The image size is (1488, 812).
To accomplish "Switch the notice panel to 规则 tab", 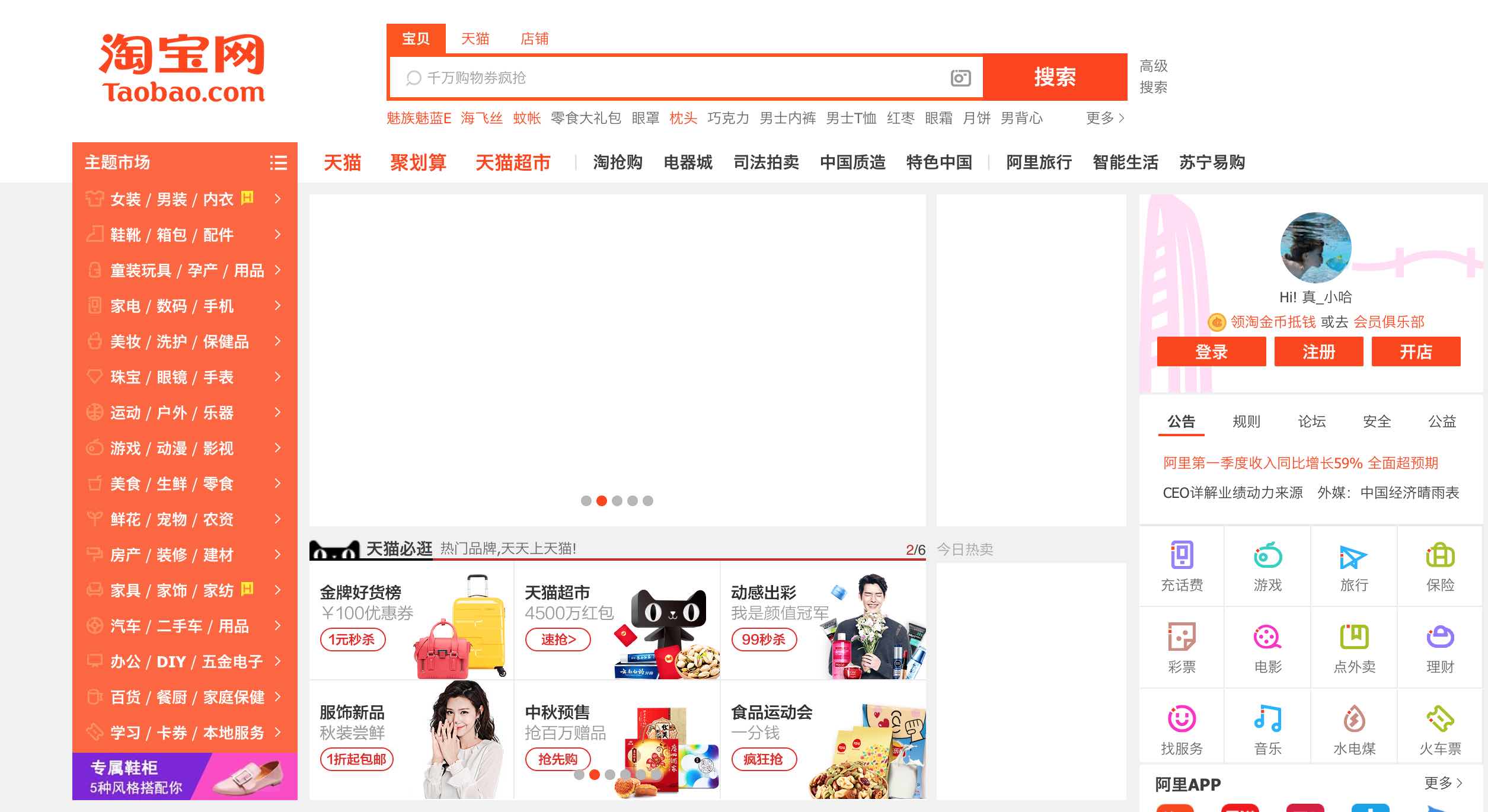I will [x=1246, y=421].
